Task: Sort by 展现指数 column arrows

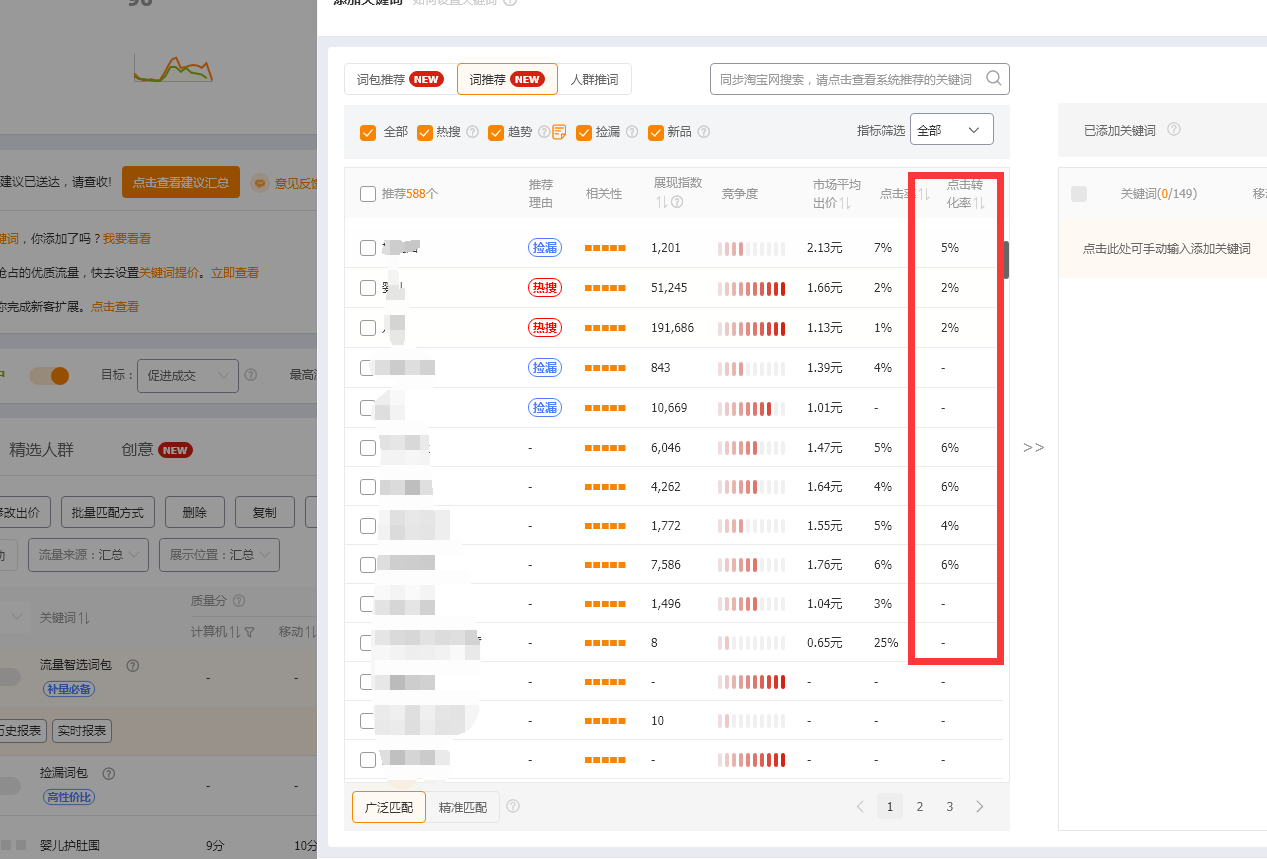Action: coord(661,203)
